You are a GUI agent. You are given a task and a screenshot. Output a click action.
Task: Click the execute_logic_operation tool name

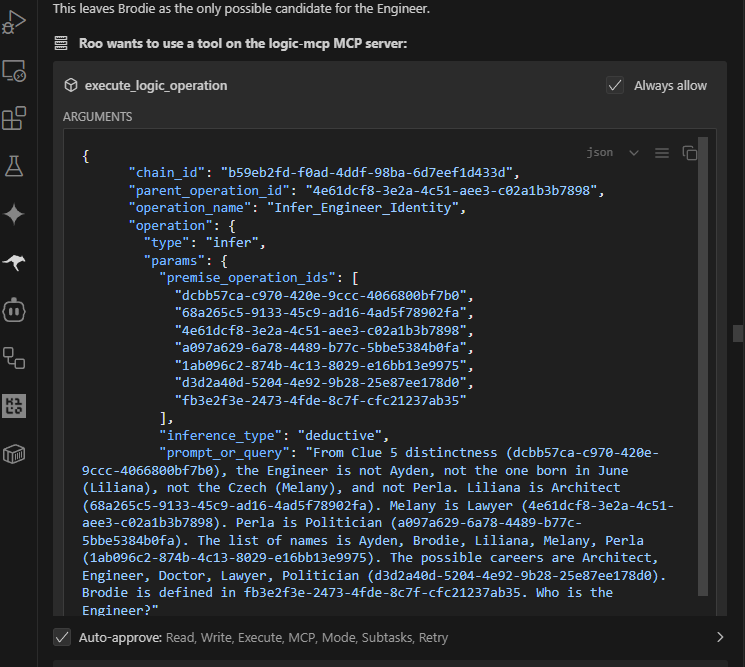click(156, 86)
